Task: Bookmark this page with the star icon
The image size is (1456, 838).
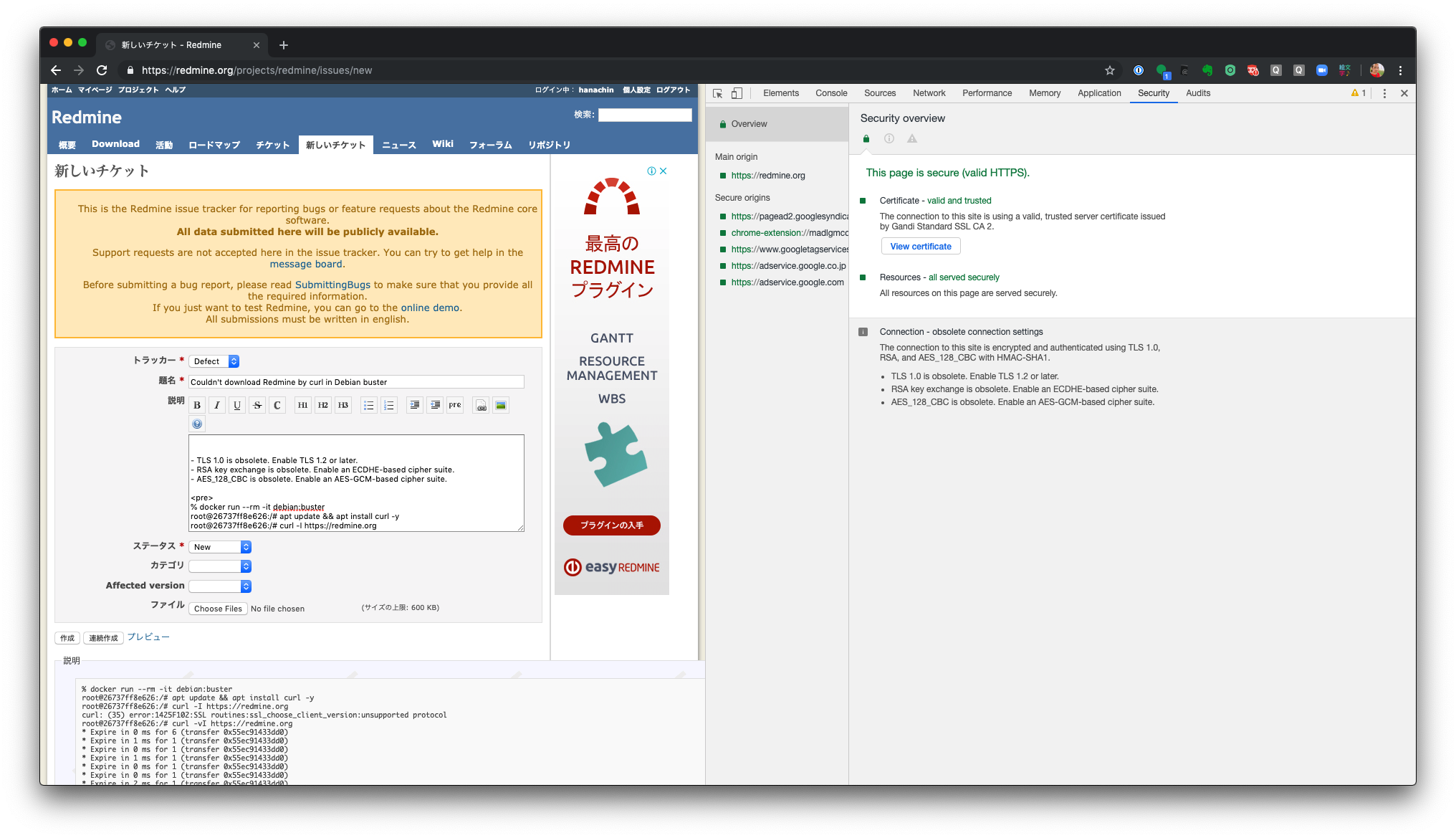Action: 1110,70
